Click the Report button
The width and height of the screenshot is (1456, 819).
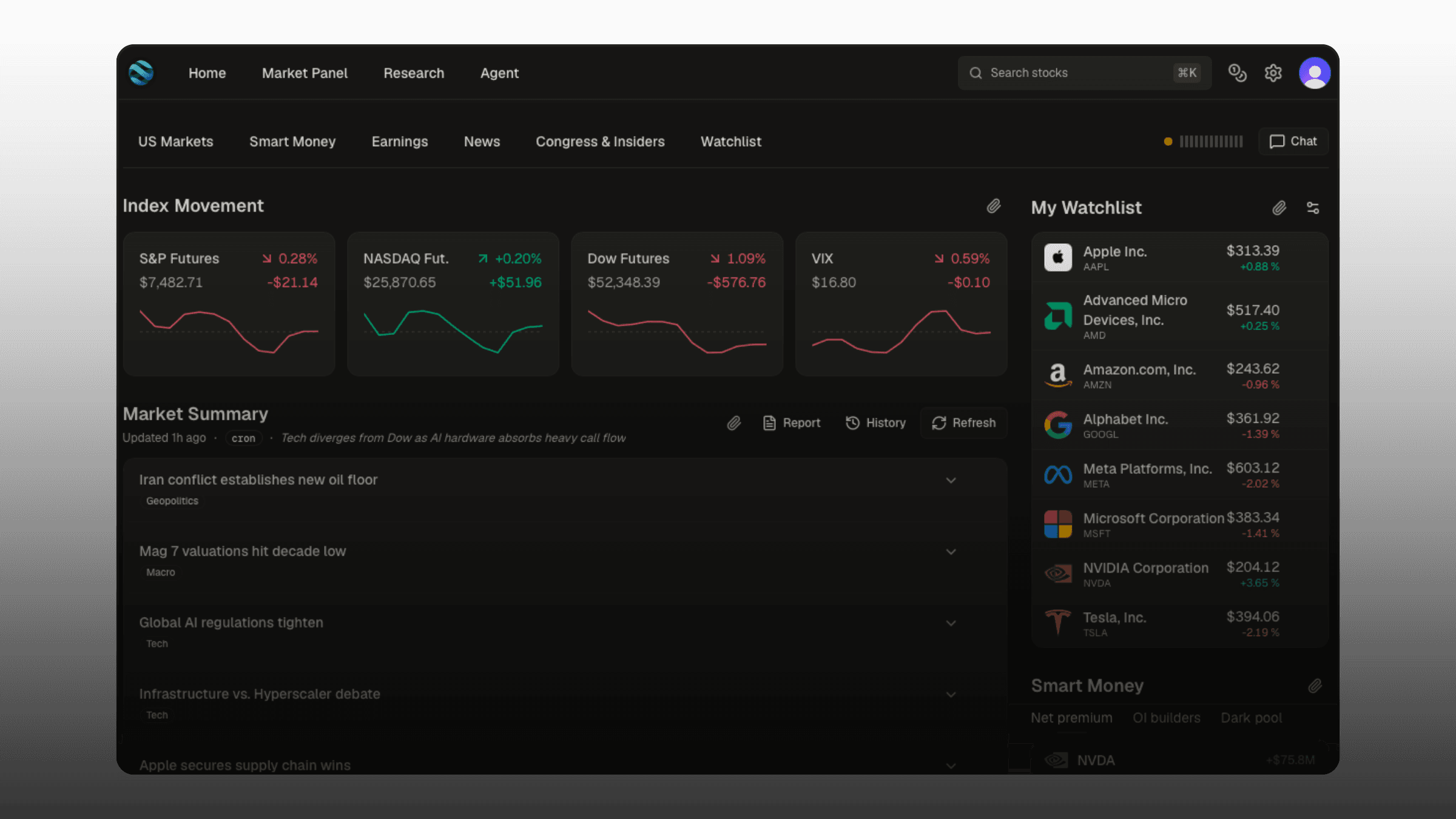pyautogui.click(x=791, y=423)
